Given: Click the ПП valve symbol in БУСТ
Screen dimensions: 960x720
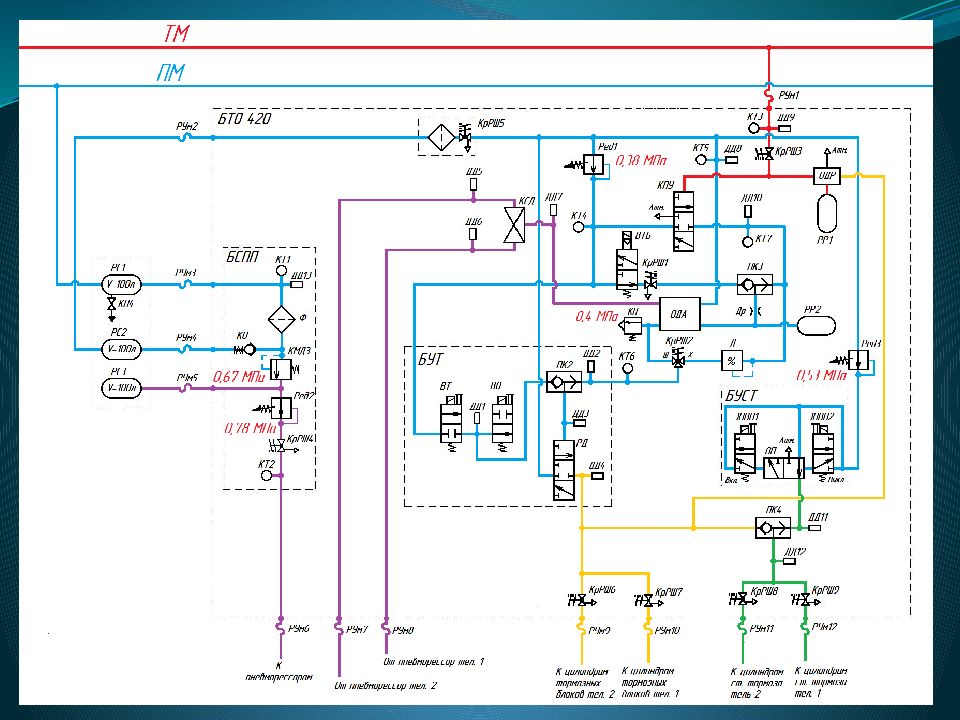Looking at the screenshot, I should point(784,463).
